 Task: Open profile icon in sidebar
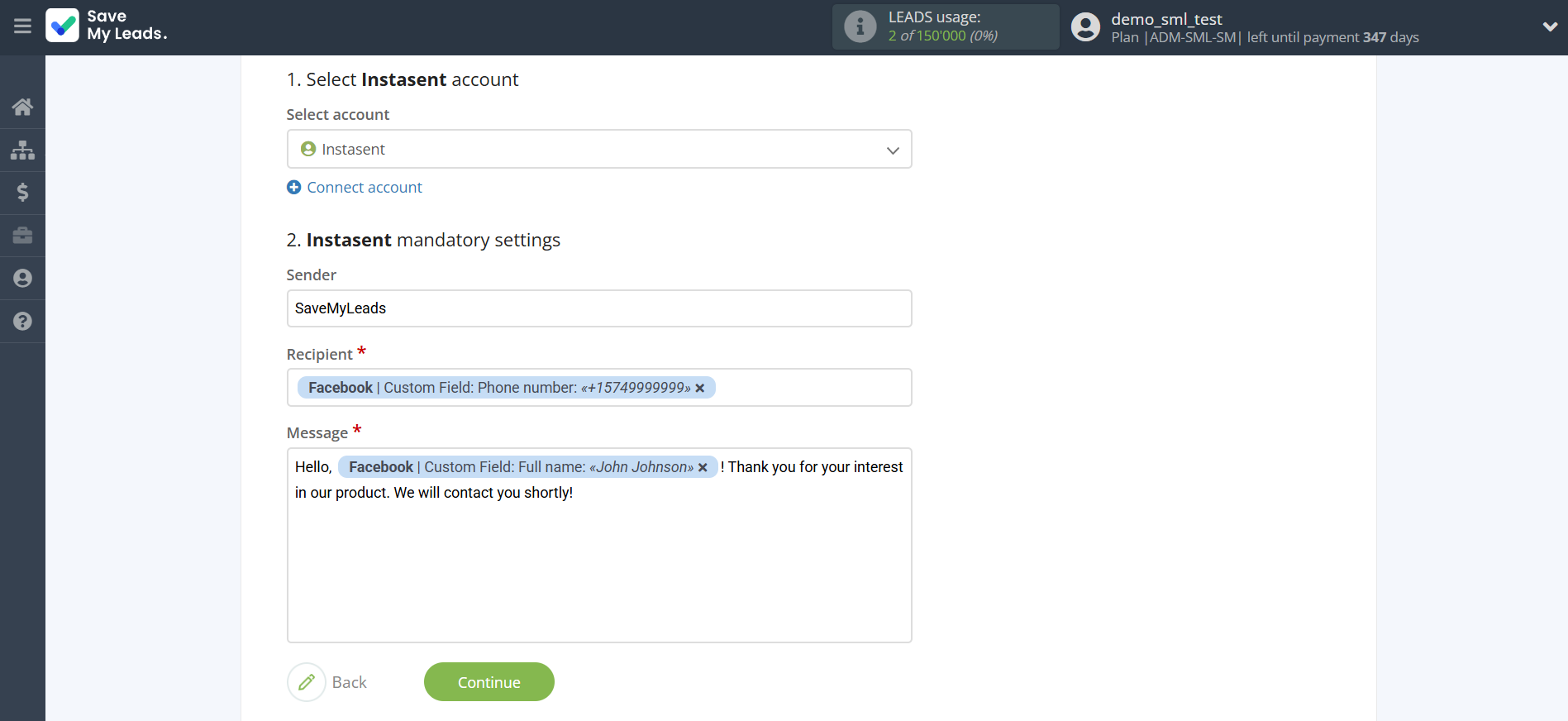click(x=22, y=279)
